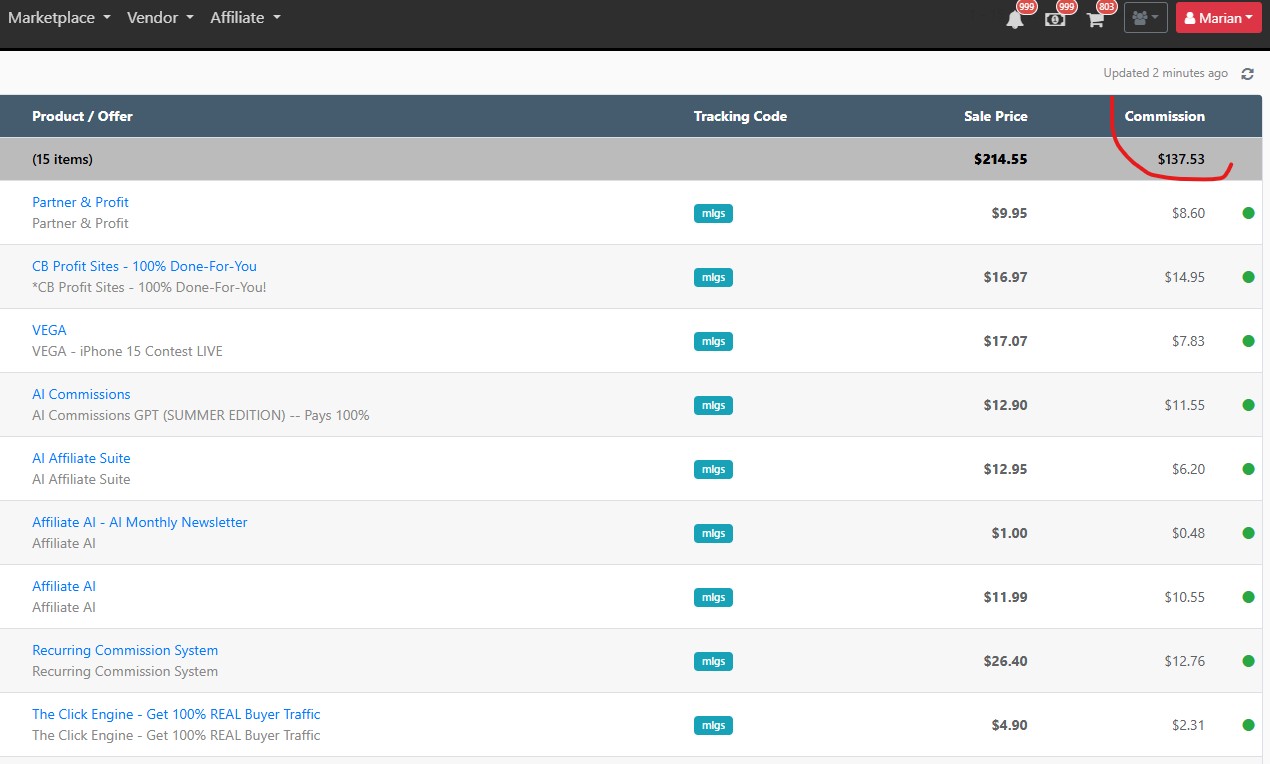This screenshot has width=1270, height=764.
Task: Click the $4.90 sale price cell
Action: click(1009, 725)
